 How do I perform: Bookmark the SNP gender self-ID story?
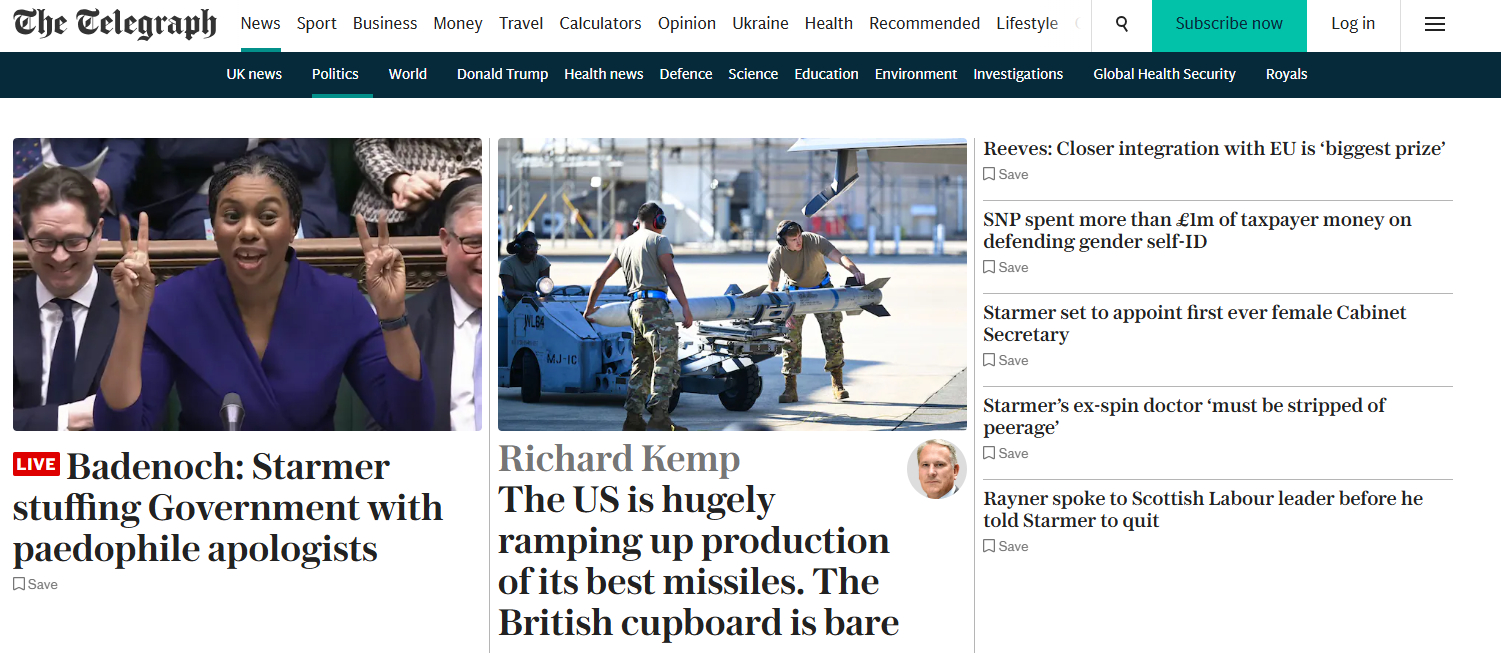pos(1006,267)
